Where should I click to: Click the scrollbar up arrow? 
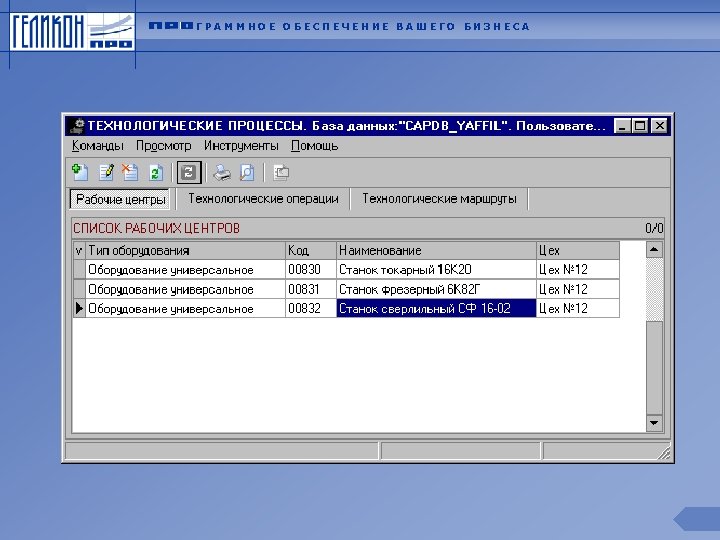[654, 250]
